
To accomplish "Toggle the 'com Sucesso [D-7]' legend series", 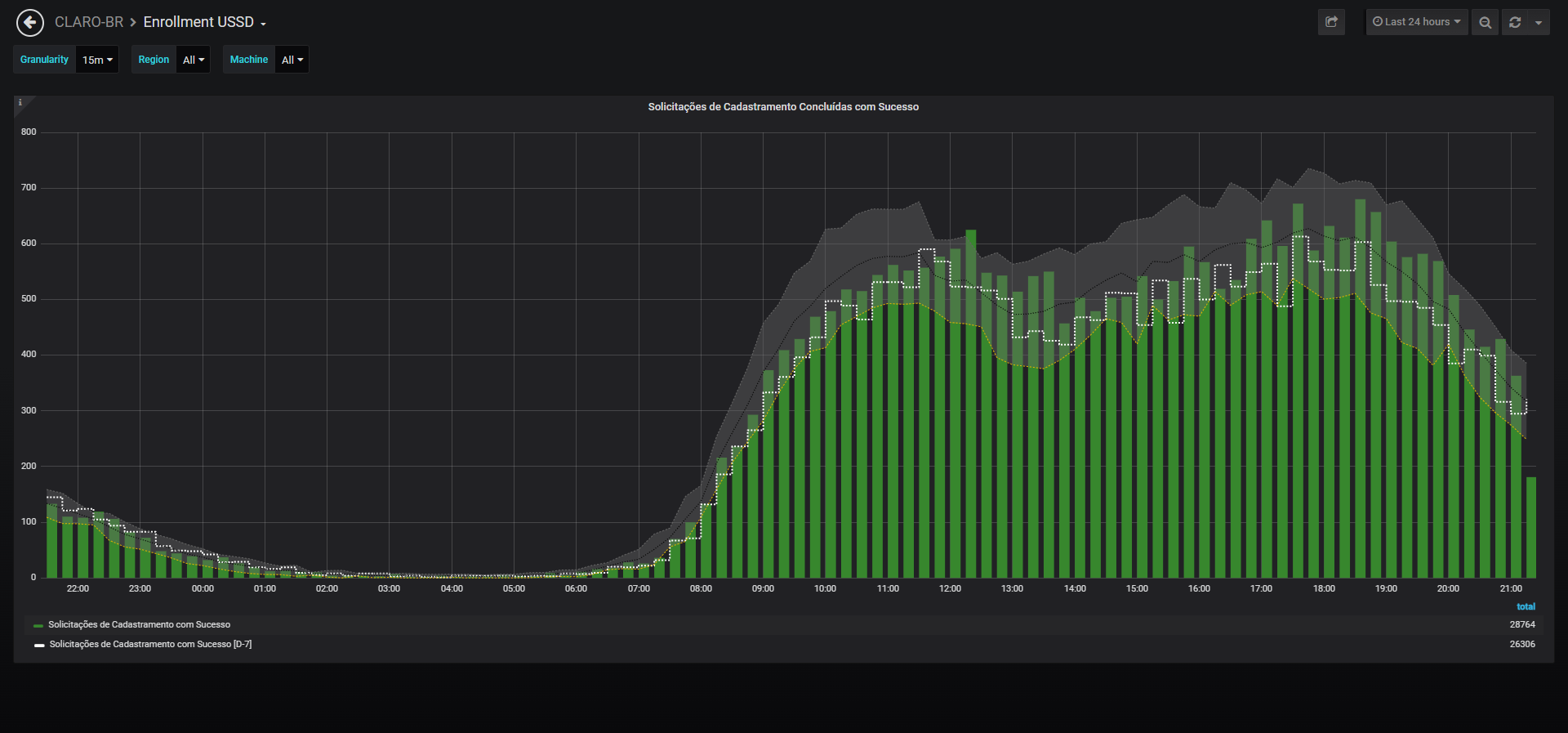I will [150, 645].
